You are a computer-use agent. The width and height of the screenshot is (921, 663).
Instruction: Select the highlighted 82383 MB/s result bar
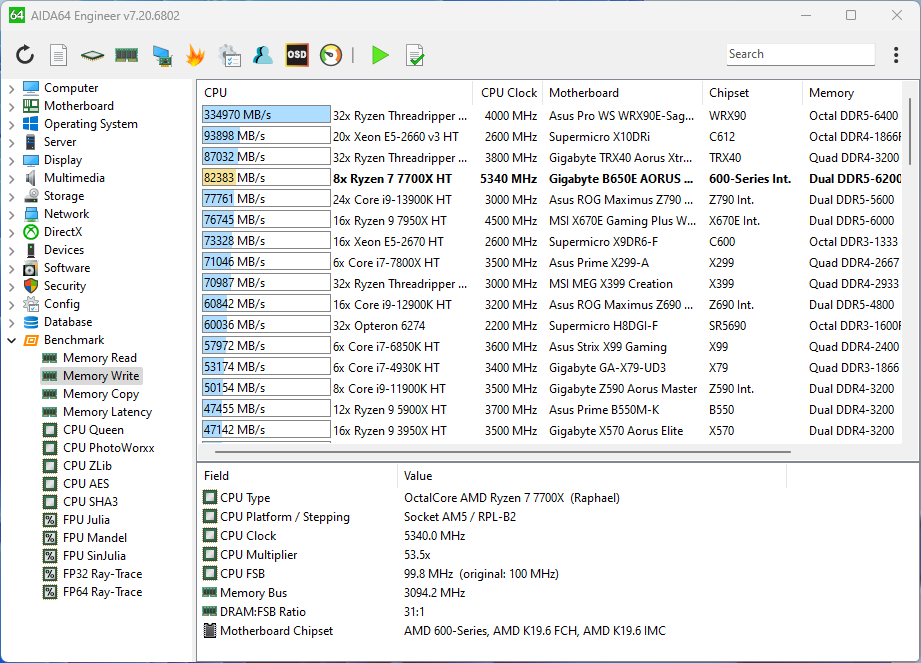pyautogui.click(x=266, y=177)
